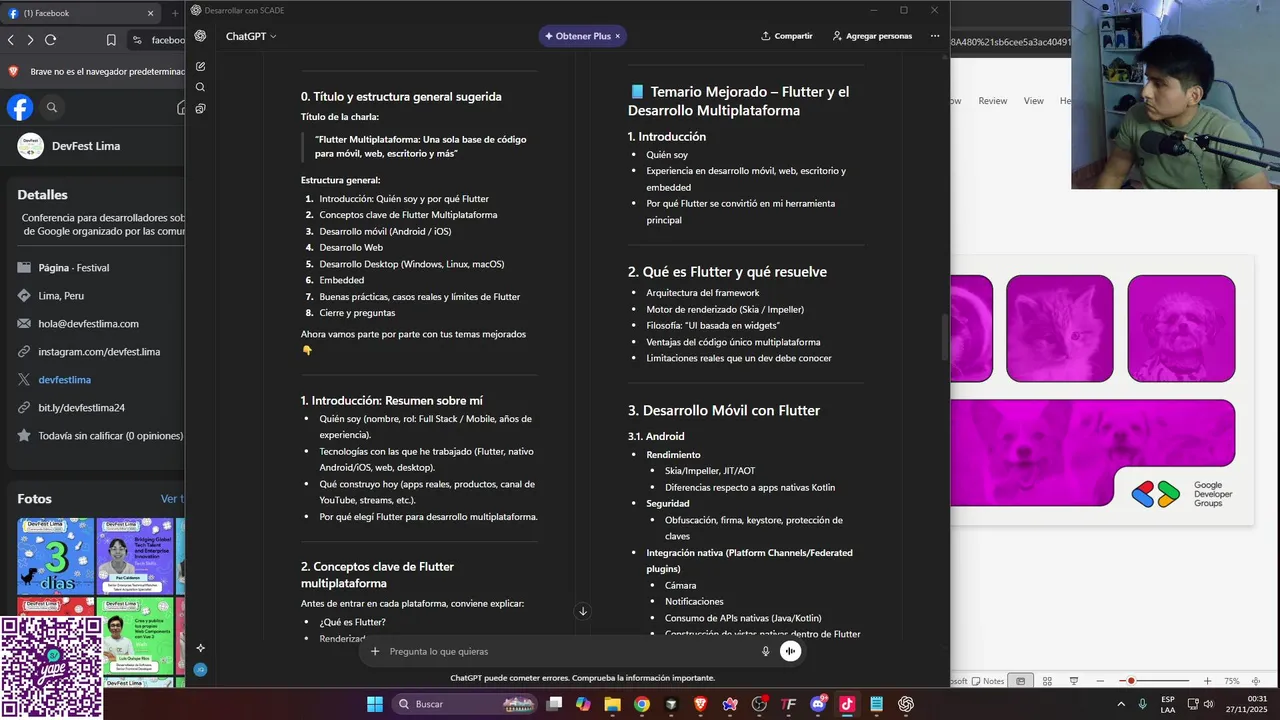Open the three-dots more options menu in ChatGPT
This screenshot has width=1280, height=720.
pos(935,36)
